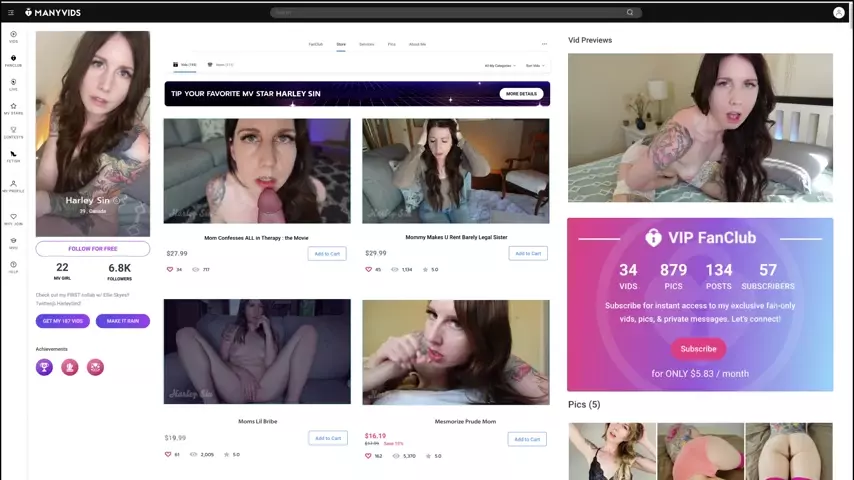The image size is (854, 480).
Task: Go to the Live sidebar icon
Action: click(13, 84)
